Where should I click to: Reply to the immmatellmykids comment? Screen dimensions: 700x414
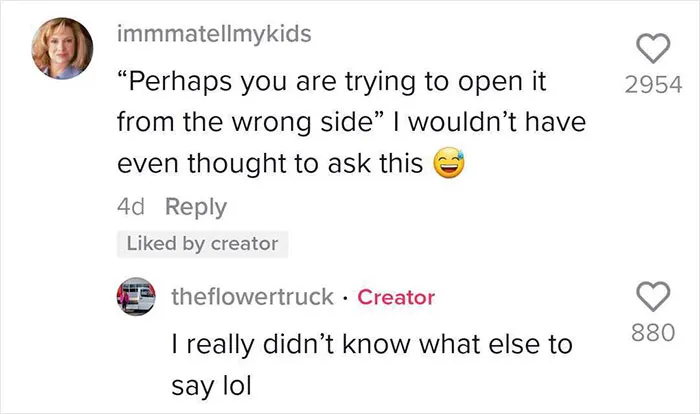pos(196,207)
